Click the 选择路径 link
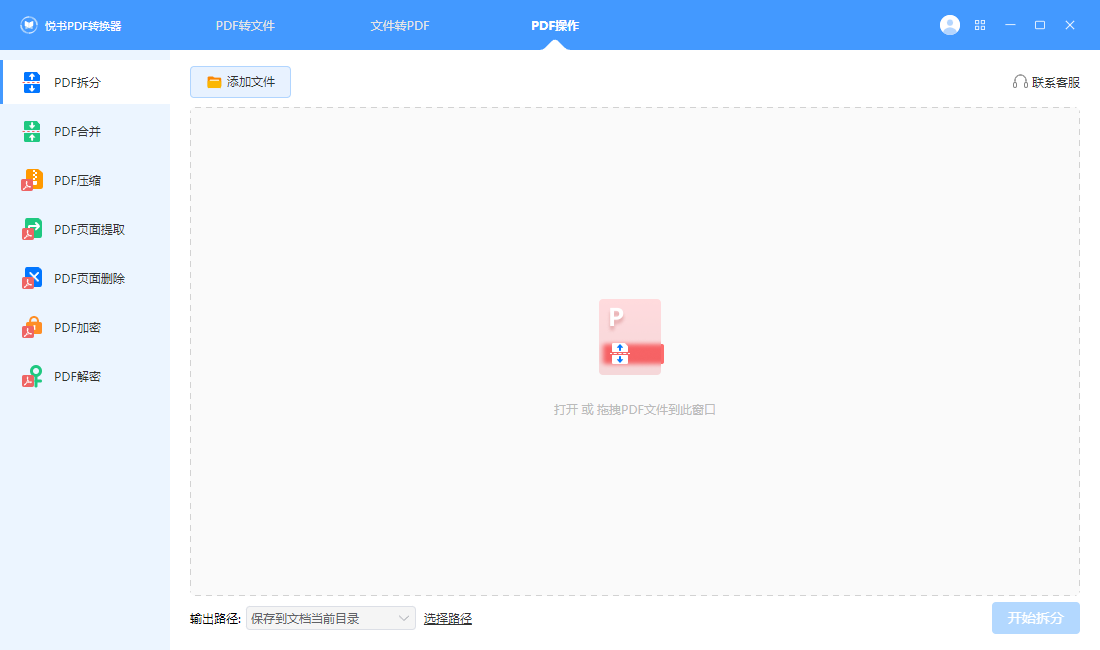1100x650 pixels. click(448, 618)
